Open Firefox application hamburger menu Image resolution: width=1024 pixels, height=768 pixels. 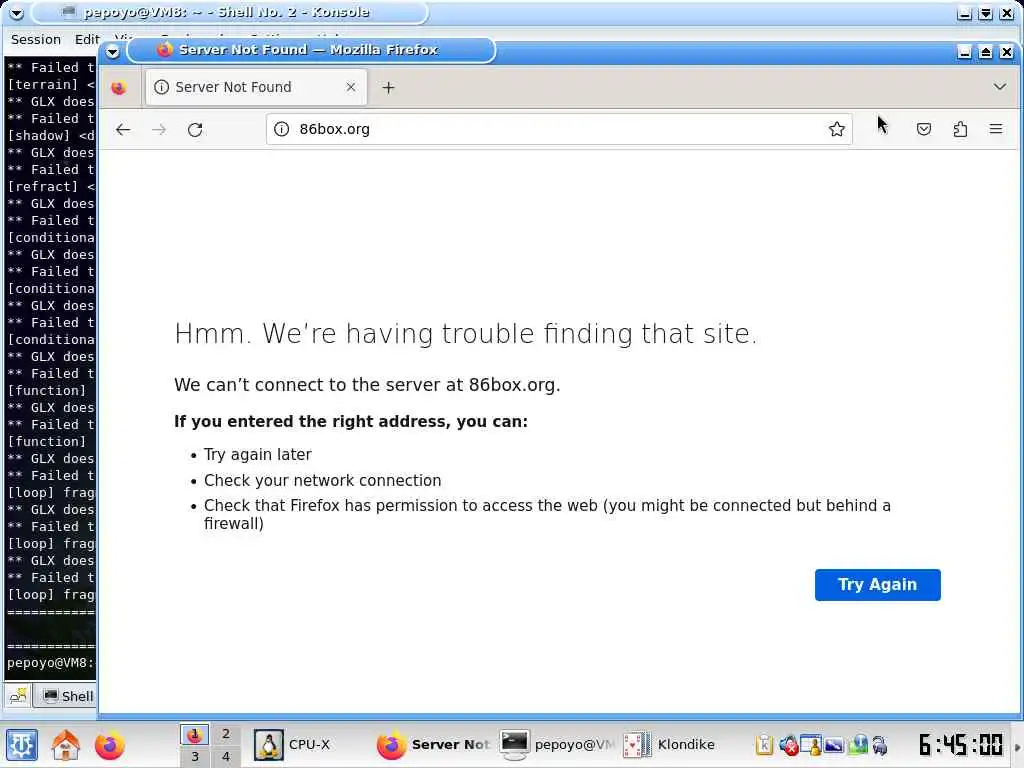tap(996, 129)
